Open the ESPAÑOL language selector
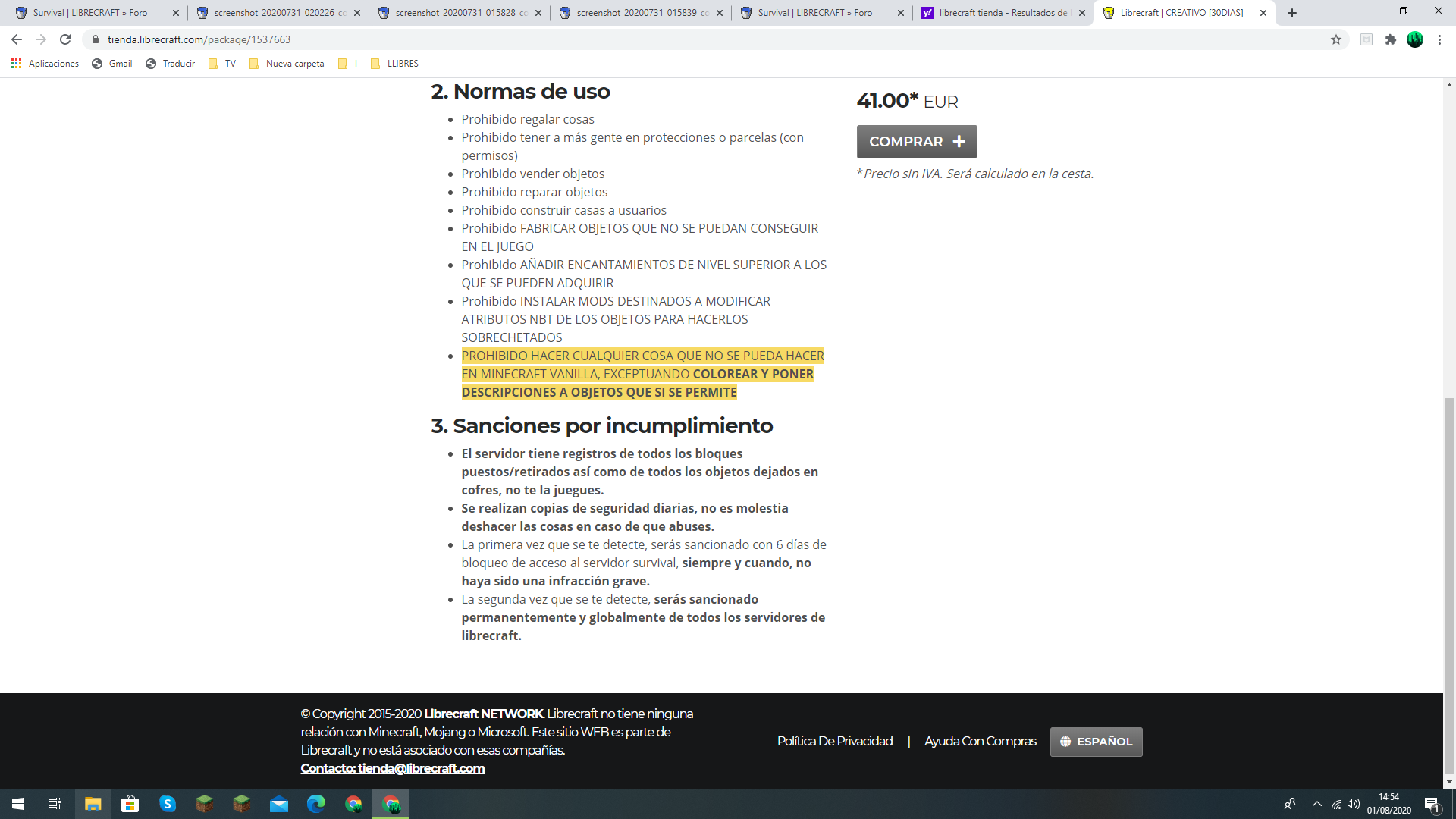This screenshot has height=819, width=1456. coord(1096,742)
